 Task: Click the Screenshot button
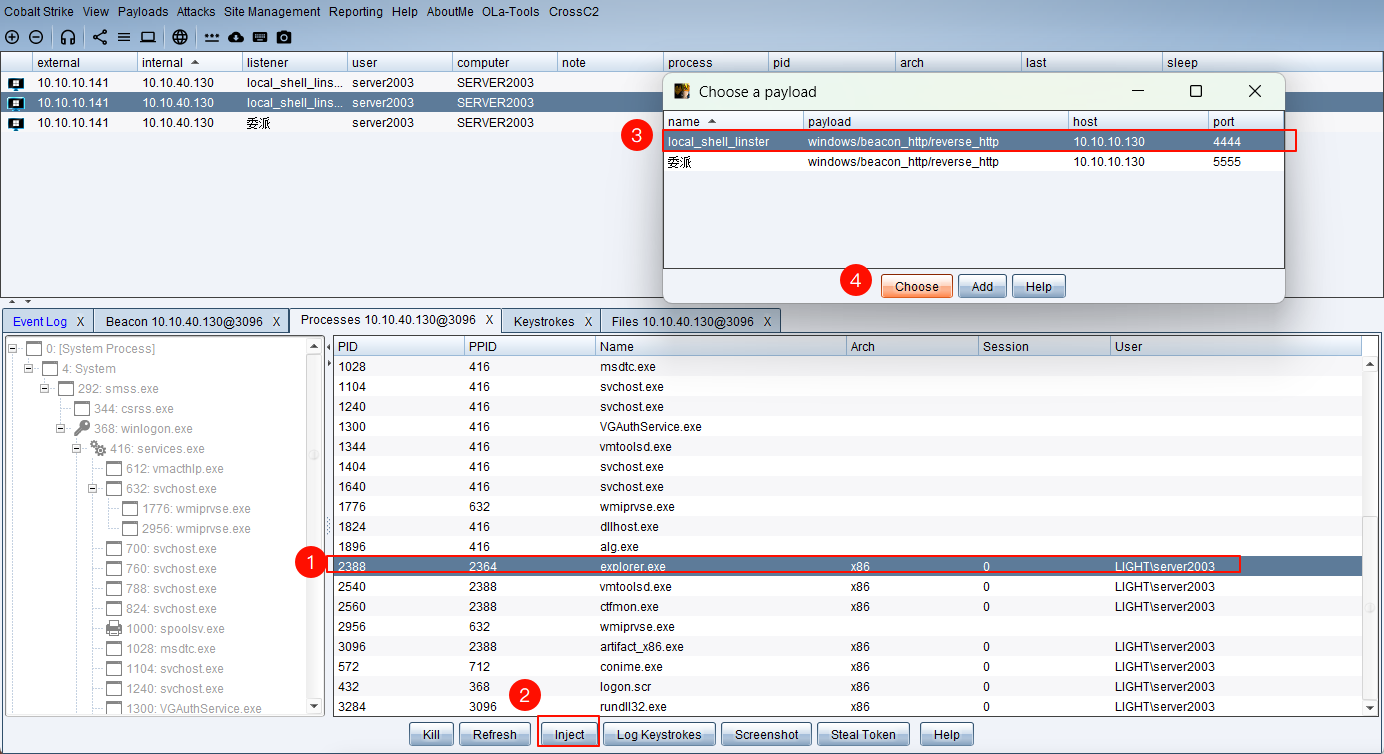(767, 734)
